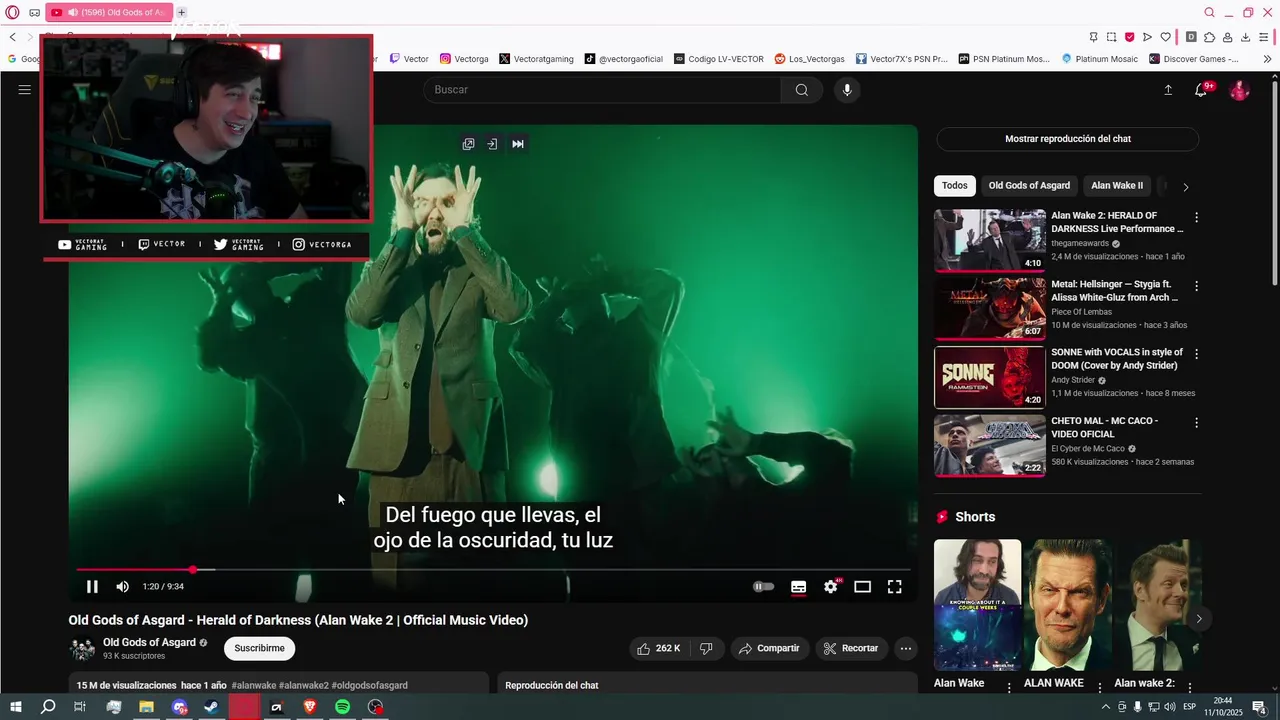1280x720 pixels.
Task: Open the YouTube hamburger guide menu
Action: [x=24, y=90]
